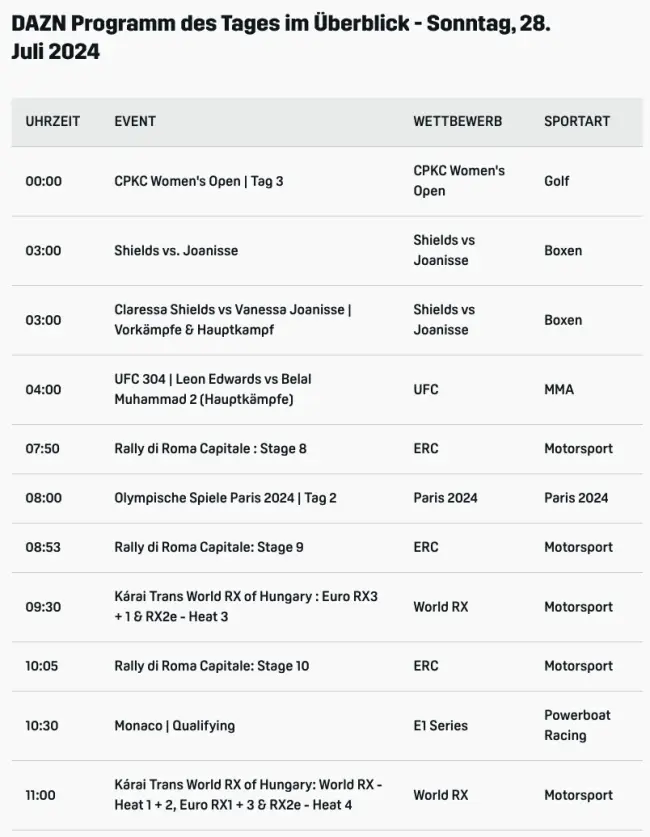
Task: Open the Monaco Qualifying event
Action: click(x=174, y=725)
